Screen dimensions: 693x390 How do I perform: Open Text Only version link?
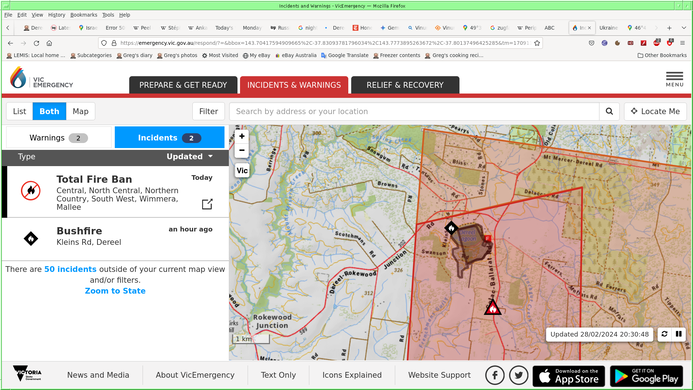pyautogui.click(x=278, y=375)
